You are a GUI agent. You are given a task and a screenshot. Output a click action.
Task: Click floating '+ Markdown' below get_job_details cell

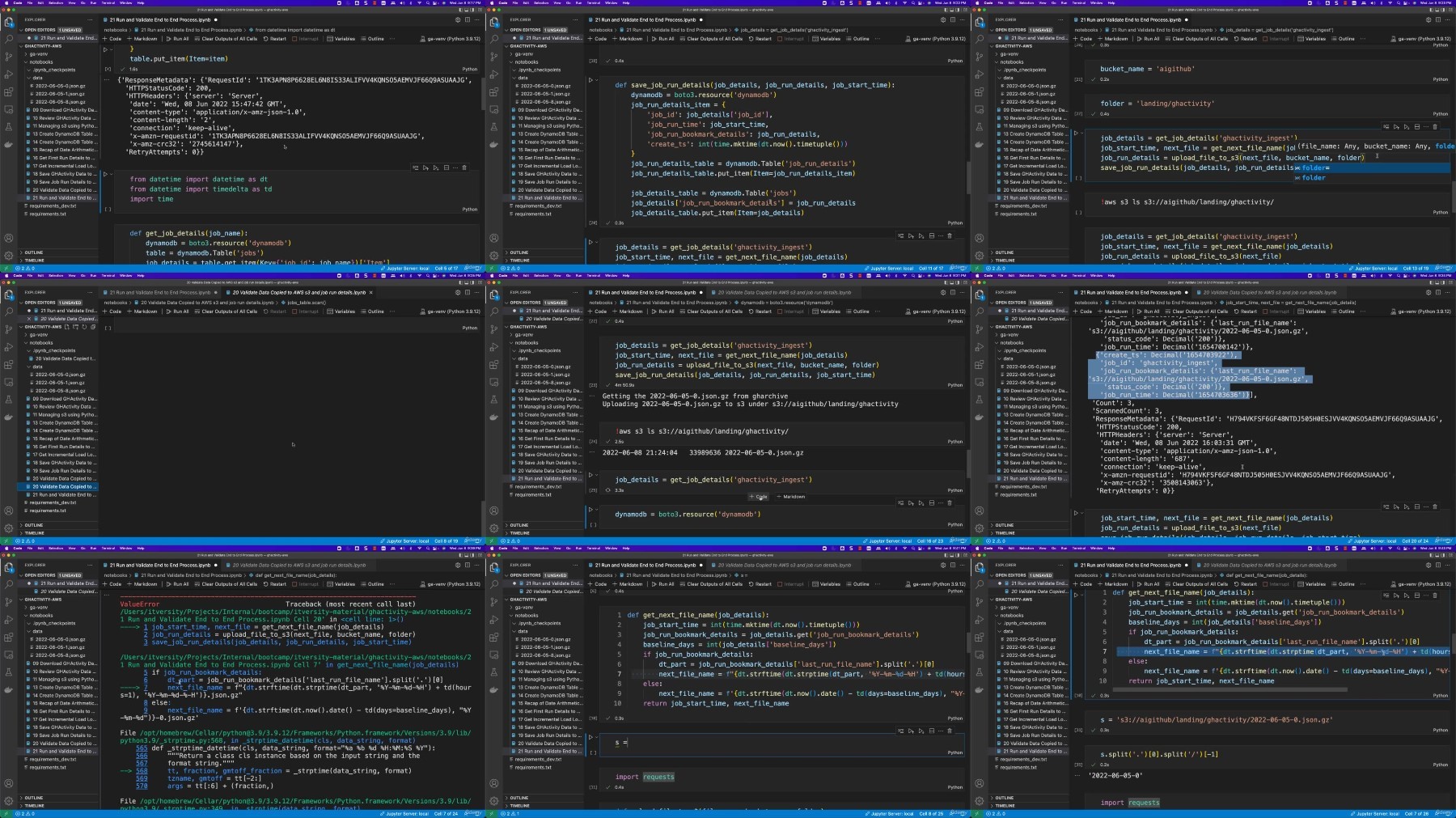[791, 496]
